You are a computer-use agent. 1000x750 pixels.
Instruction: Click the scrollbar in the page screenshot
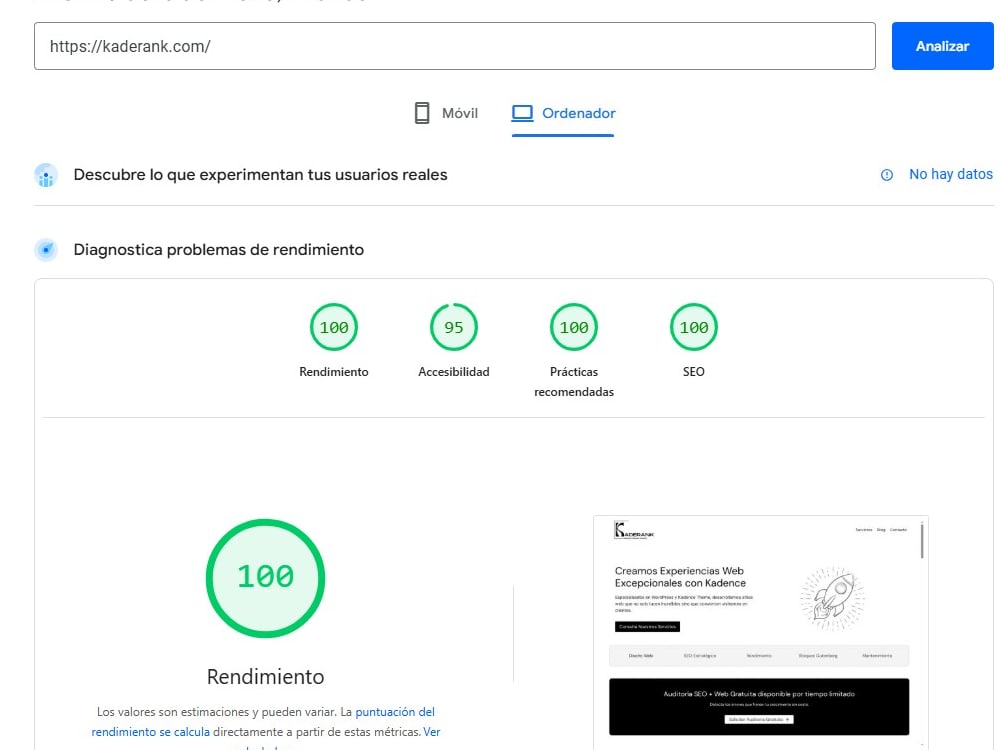click(x=922, y=540)
